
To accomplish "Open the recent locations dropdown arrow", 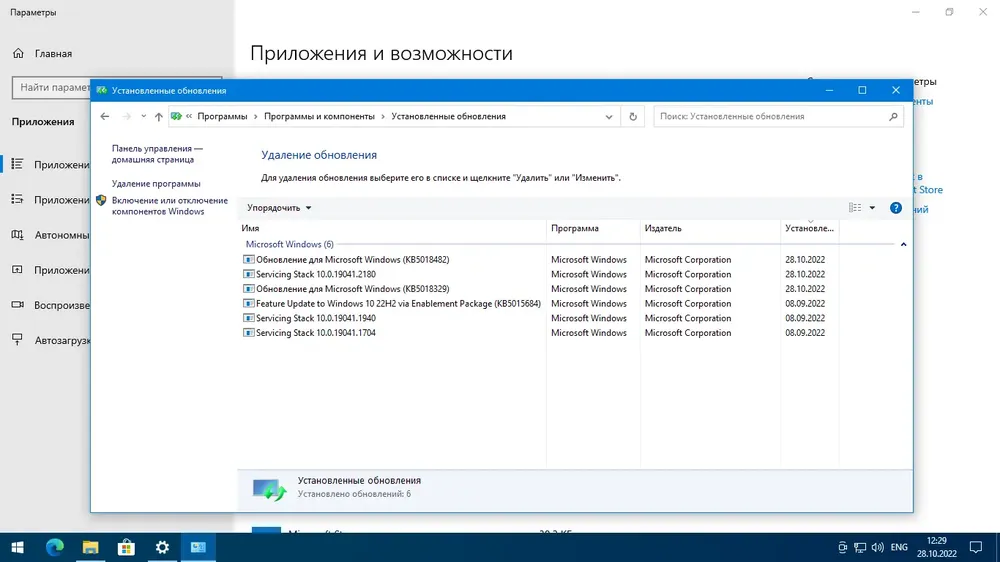I will click(x=143, y=116).
